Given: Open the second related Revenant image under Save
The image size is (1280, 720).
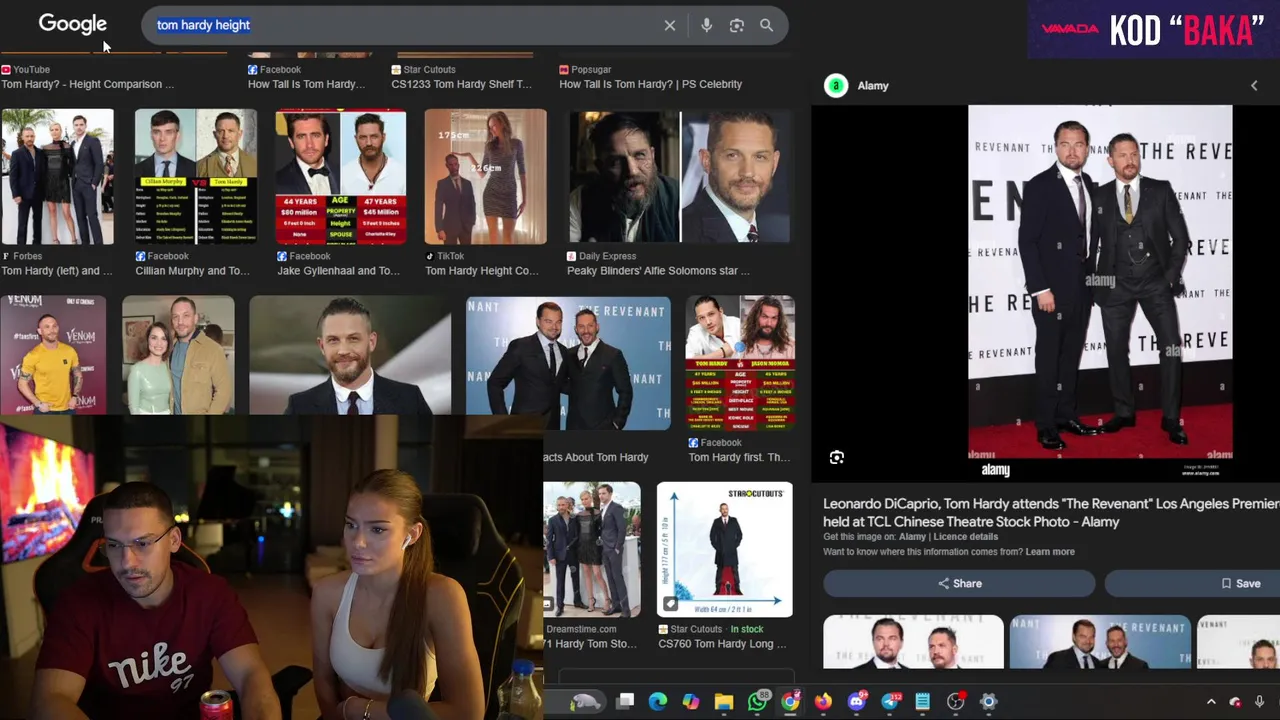Looking at the screenshot, I should tap(1100, 642).
